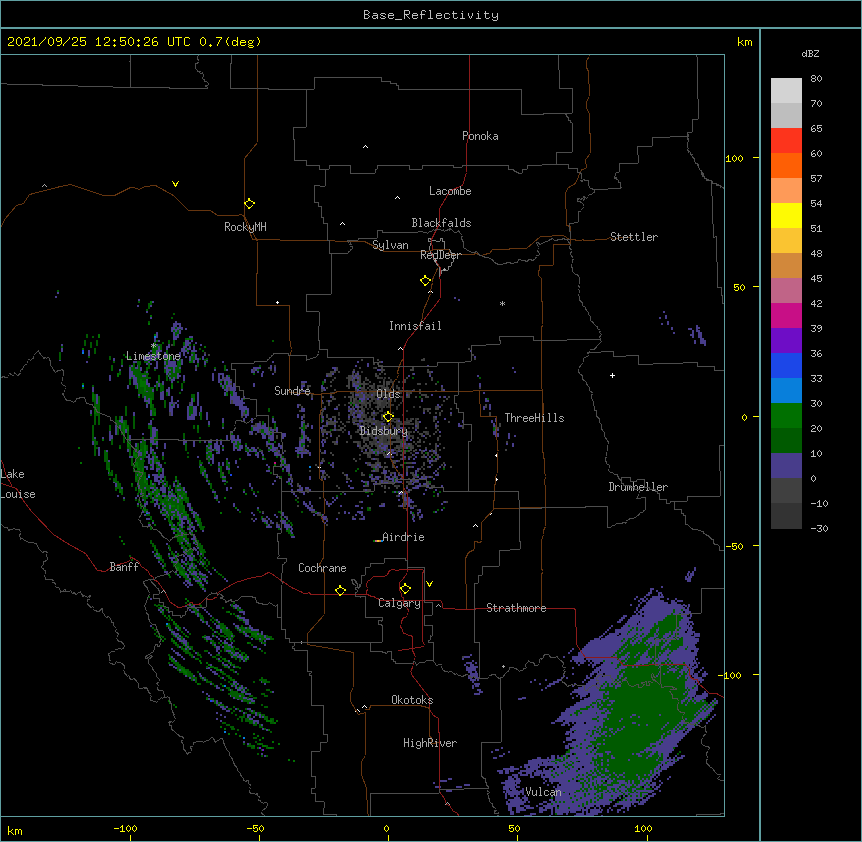Image resolution: width=862 pixels, height=842 pixels.
Task: Click the RockyMH label
Action: point(245,227)
